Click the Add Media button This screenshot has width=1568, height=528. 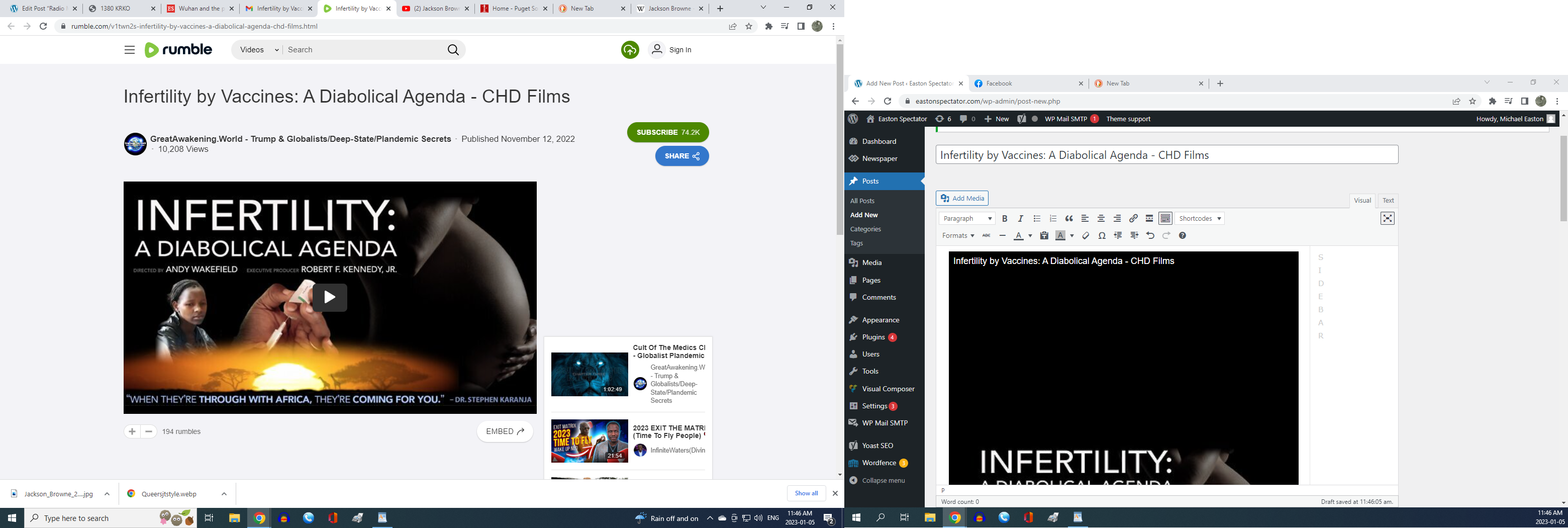click(x=962, y=198)
